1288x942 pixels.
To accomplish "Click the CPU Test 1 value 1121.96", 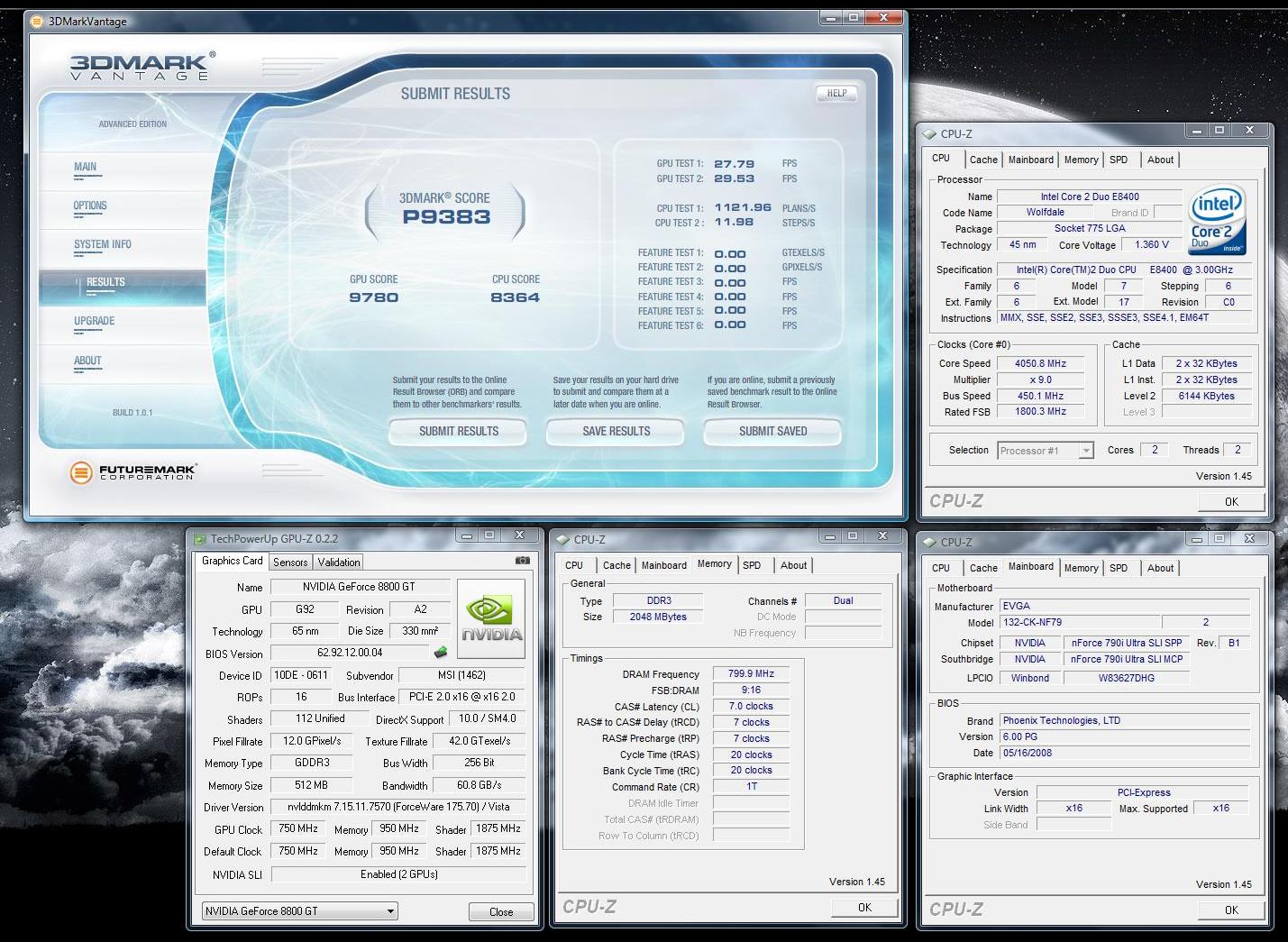I will point(743,207).
